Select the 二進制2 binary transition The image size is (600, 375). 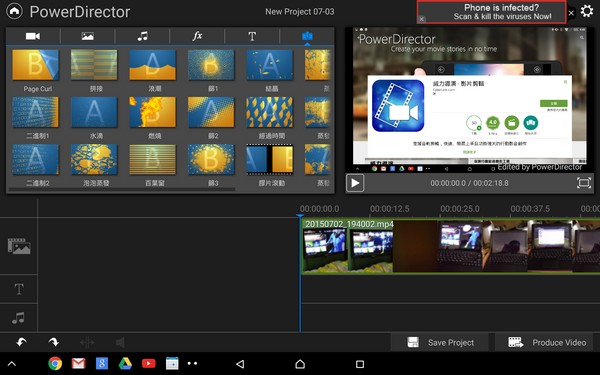click(x=36, y=160)
